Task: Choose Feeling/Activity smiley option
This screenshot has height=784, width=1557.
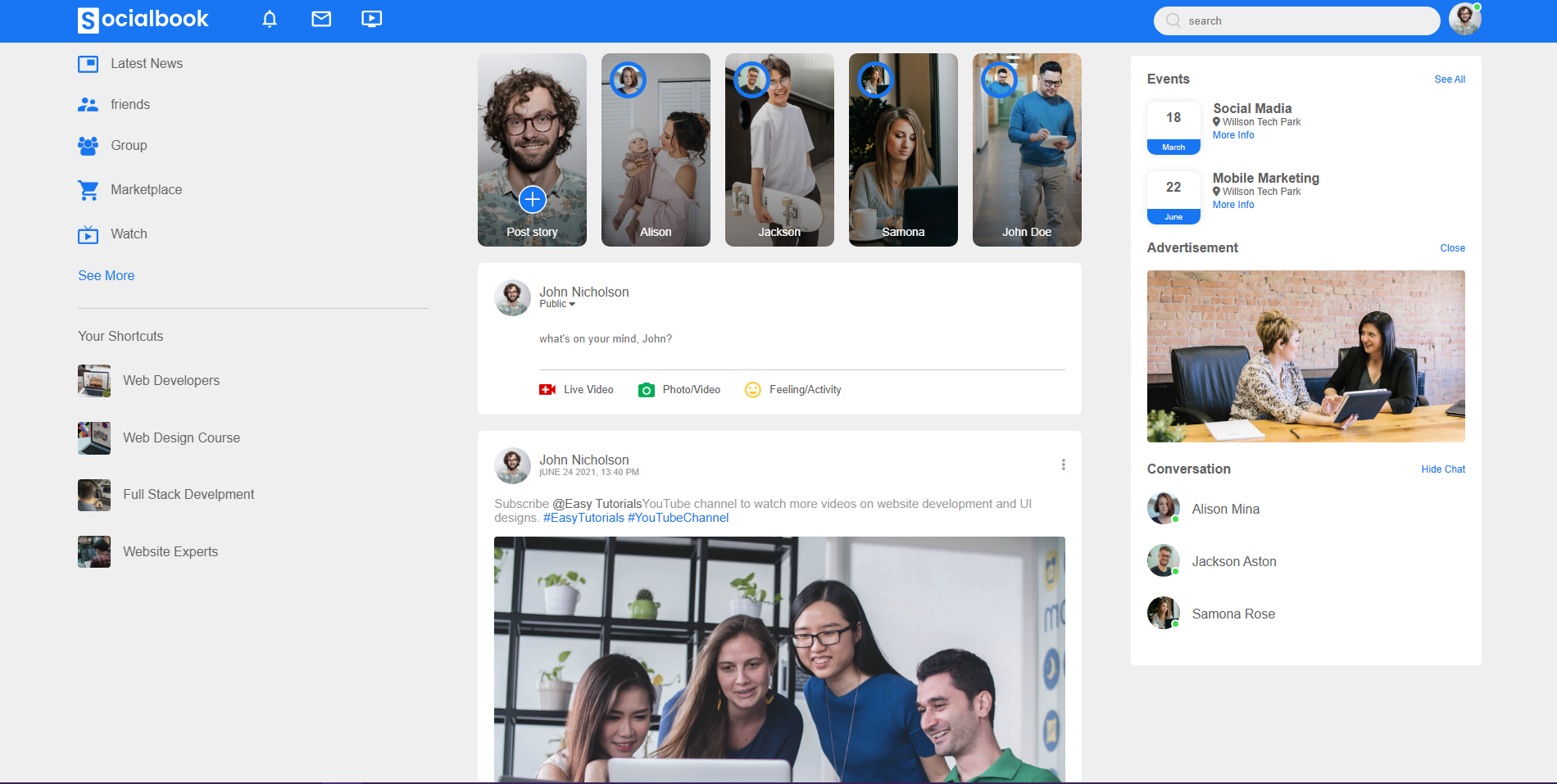Action: point(753,390)
